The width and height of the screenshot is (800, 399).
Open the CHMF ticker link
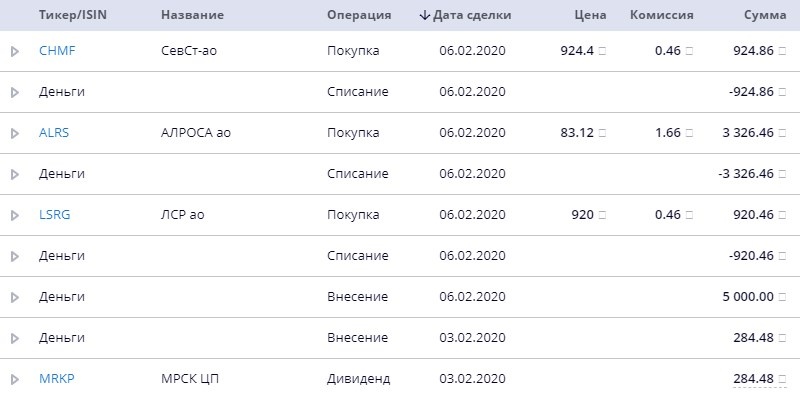(x=57, y=51)
